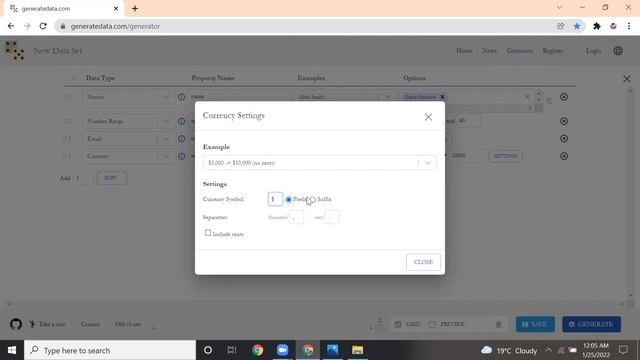Viewport: 640px width, 360px height.
Task: Delete the Names row
Action: (x=564, y=97)
